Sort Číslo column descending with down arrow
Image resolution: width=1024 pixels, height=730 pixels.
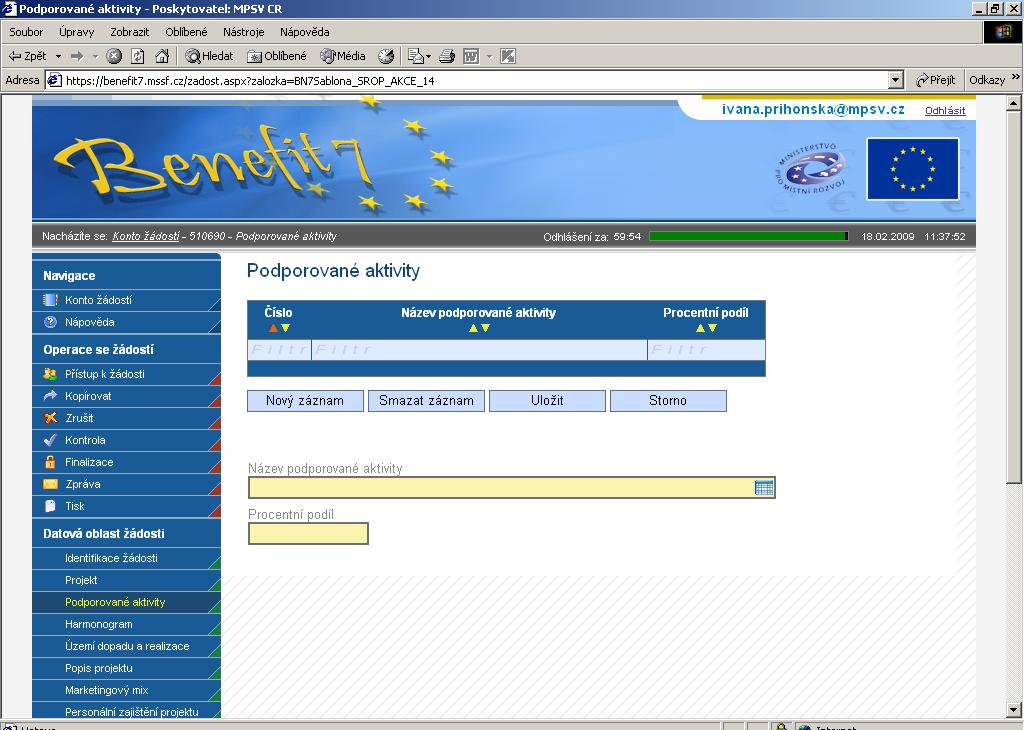tap(285, 328)
